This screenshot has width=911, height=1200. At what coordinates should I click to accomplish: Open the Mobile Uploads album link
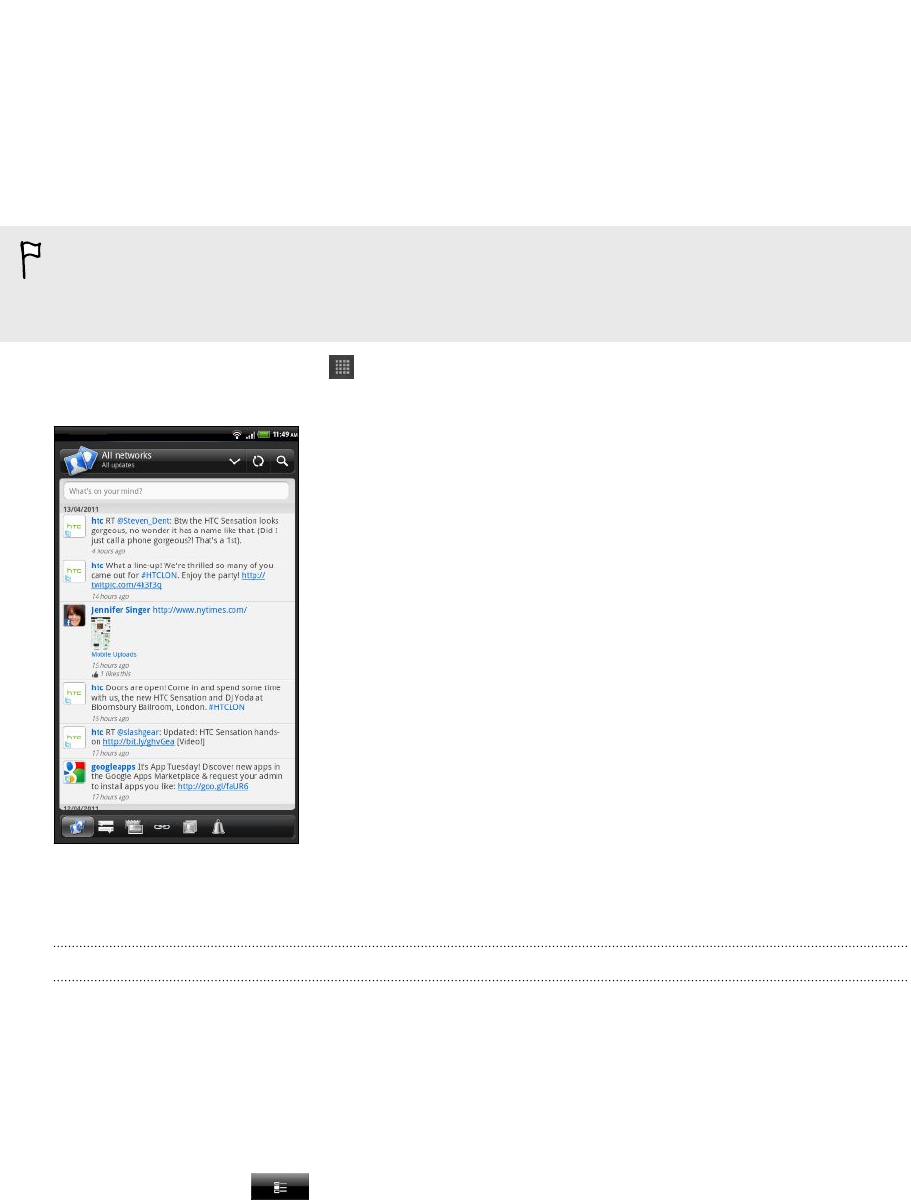coord(113,654)
